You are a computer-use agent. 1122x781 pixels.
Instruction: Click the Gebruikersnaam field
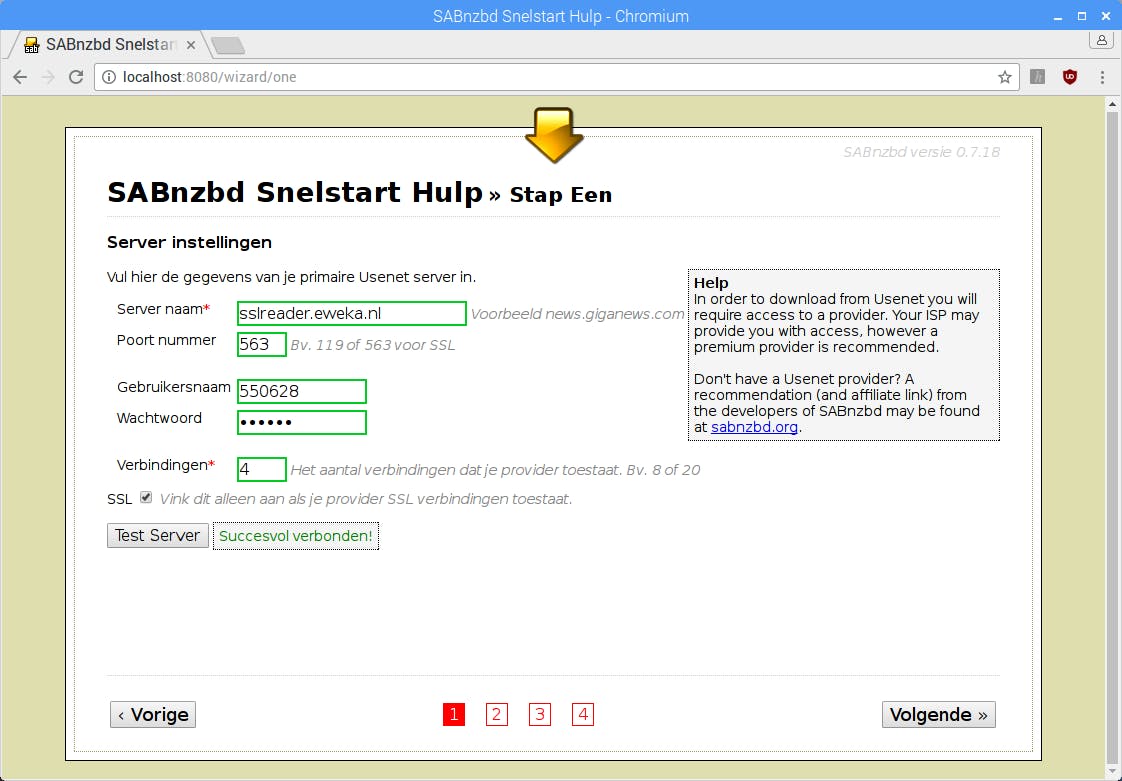coord(301,392)
